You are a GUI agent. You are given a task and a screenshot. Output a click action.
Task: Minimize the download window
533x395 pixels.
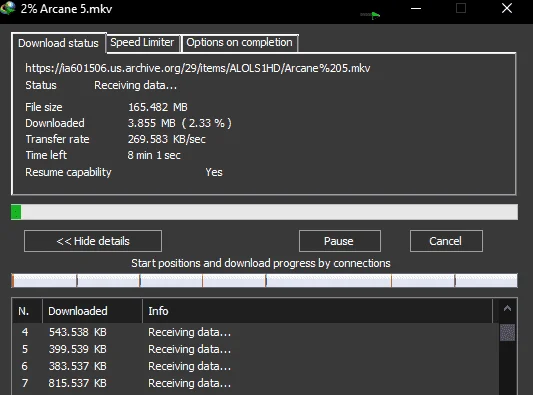coord(416,8)
